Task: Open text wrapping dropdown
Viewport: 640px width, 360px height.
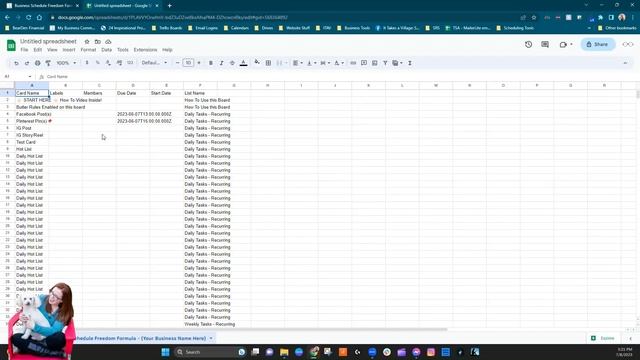Action: click(x=325, y=63)
